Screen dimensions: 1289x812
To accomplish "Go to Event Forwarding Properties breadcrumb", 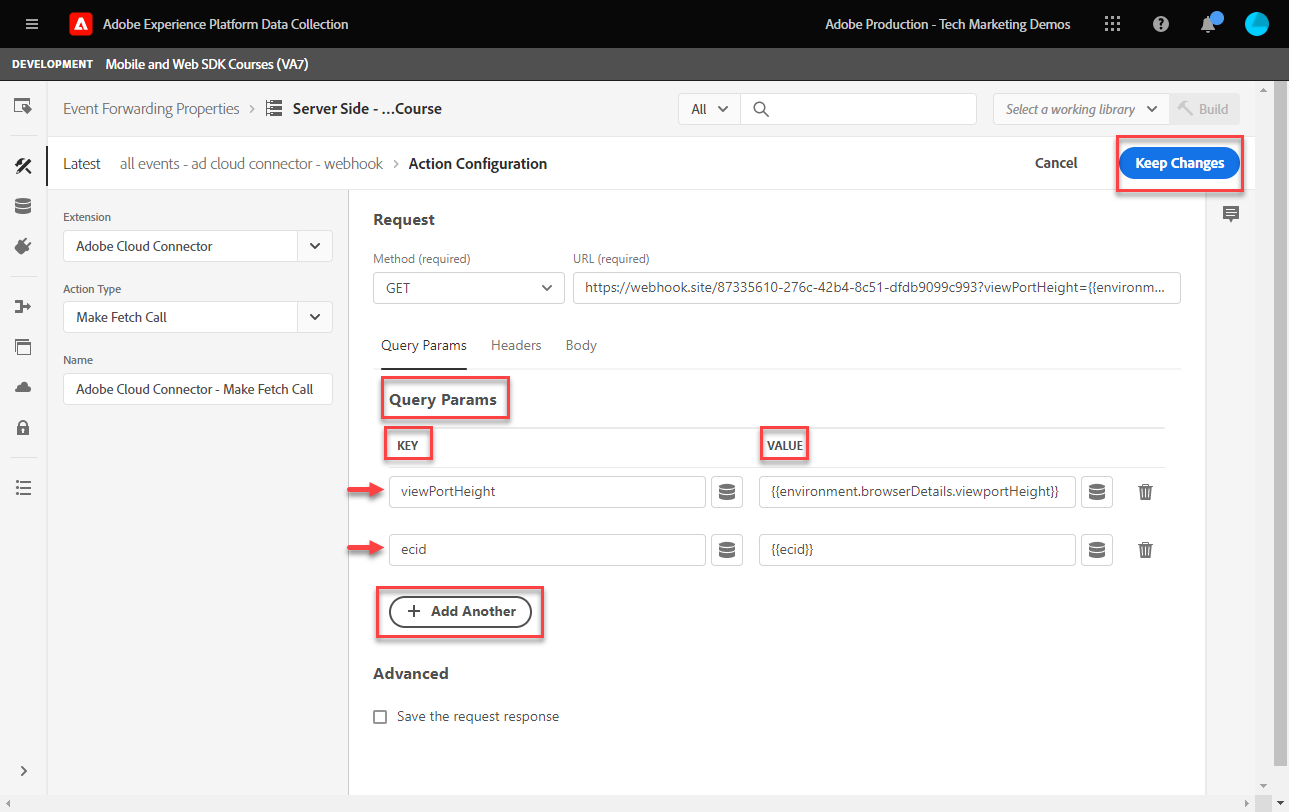I will 151,109.
